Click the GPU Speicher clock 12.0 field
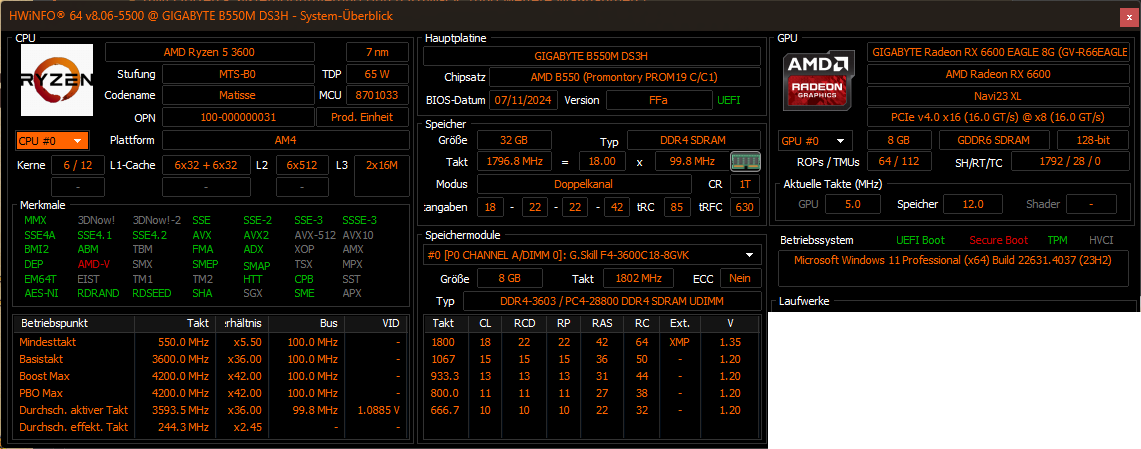This screenshot has height=449, width=1141. click(x=972, y=204)
